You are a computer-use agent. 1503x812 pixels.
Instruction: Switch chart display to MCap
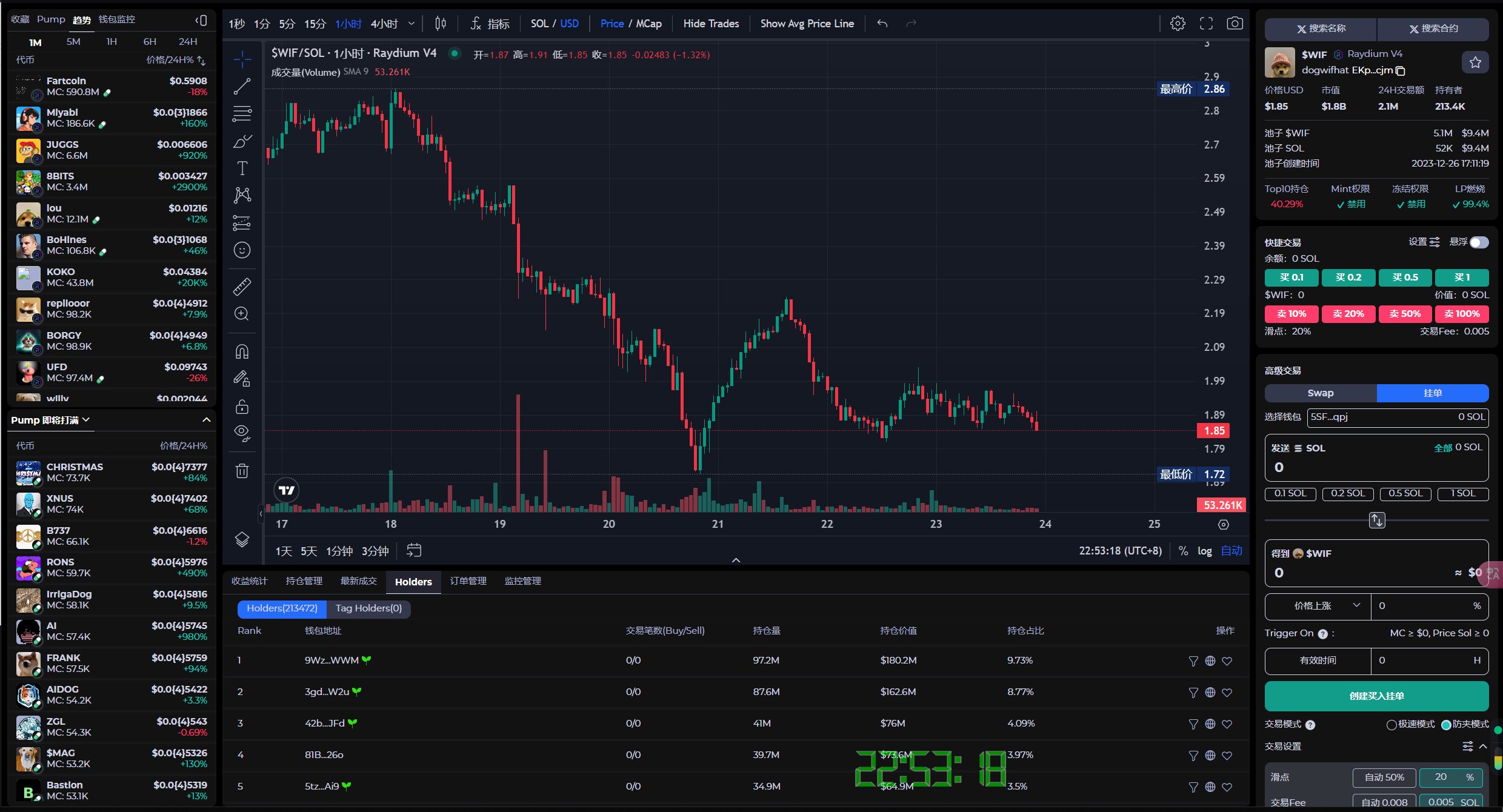point(648,24)
